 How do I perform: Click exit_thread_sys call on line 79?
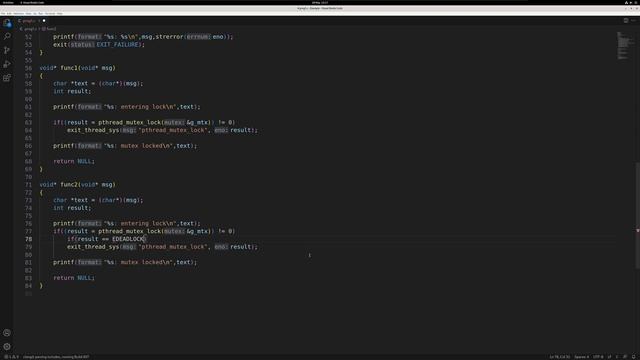[x=162, y=247]
